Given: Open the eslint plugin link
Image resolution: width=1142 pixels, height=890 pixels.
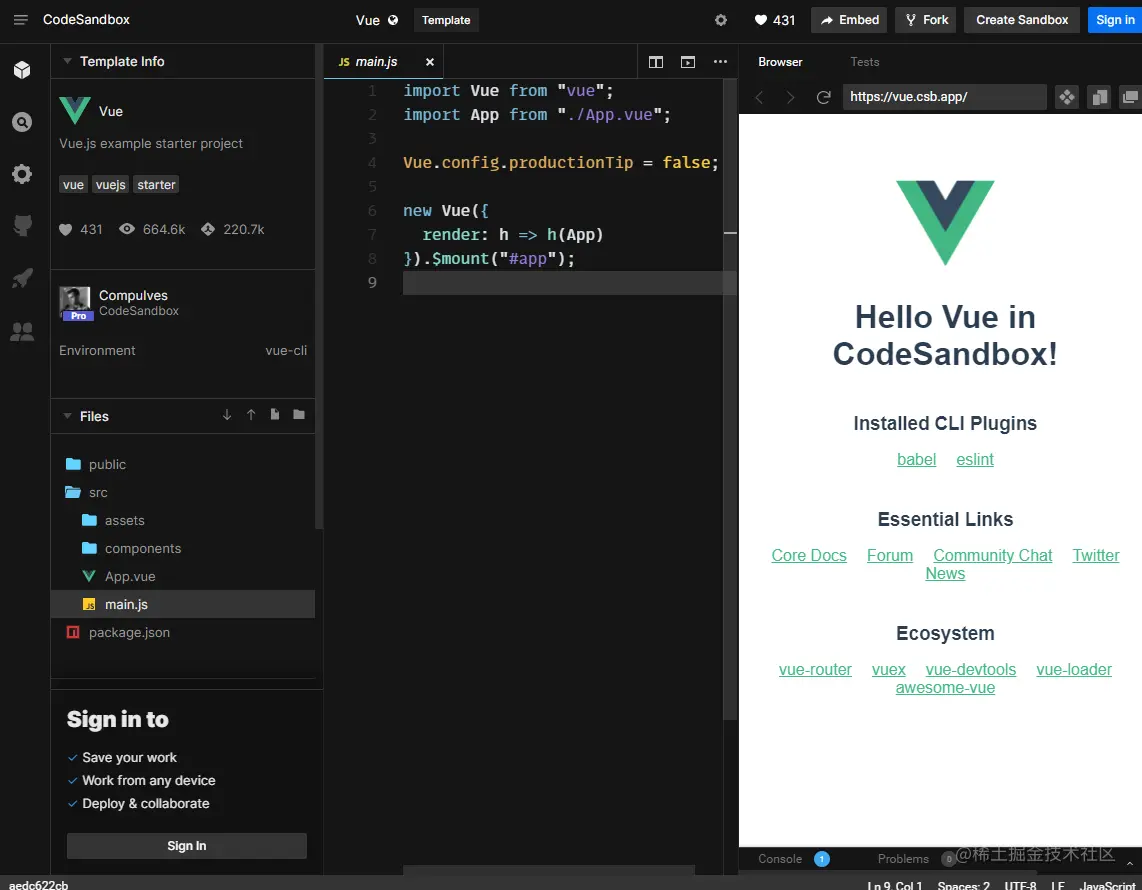Looking at the screenshot, I should [x=974, y=460].
